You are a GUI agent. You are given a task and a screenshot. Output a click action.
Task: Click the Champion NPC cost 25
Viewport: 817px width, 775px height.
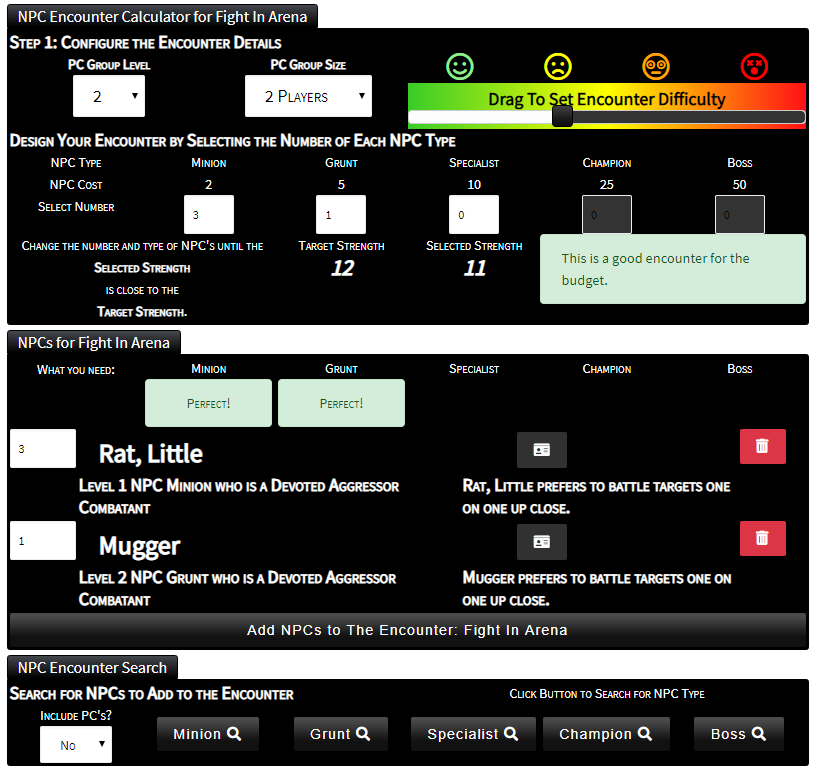(x=606, y=184)
